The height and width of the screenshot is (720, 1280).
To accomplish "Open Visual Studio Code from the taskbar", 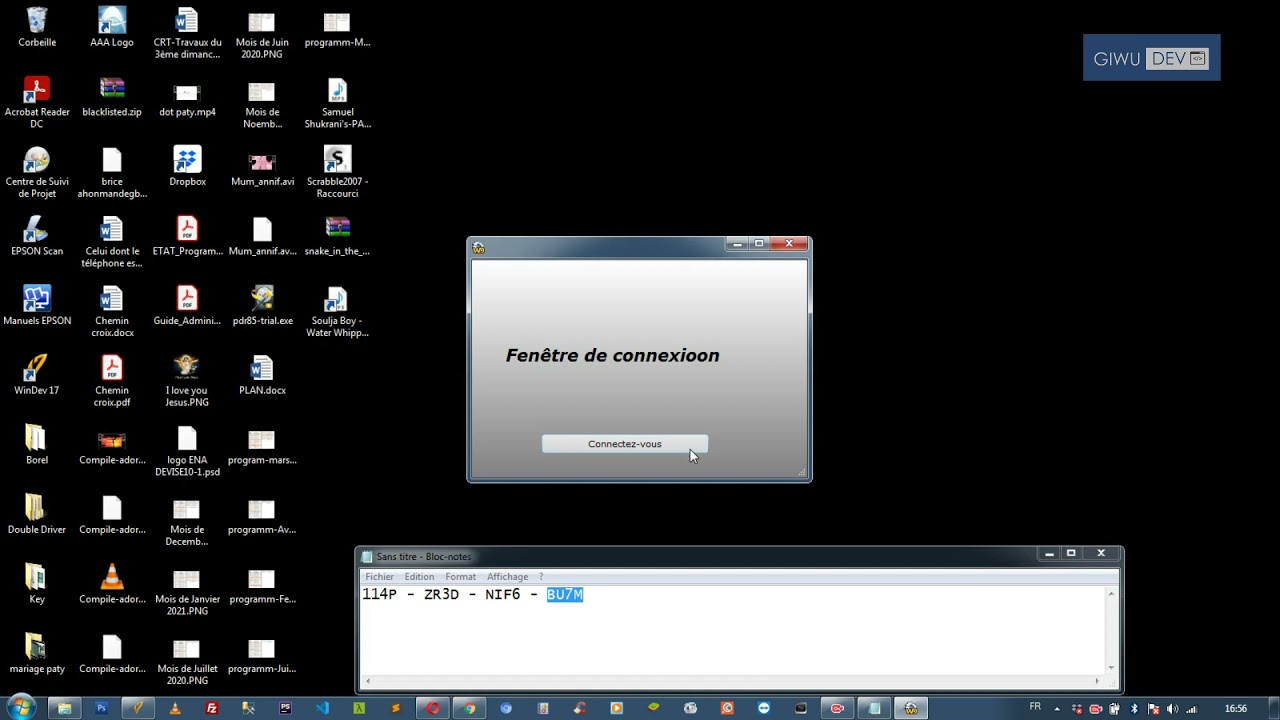I will 322,708.
